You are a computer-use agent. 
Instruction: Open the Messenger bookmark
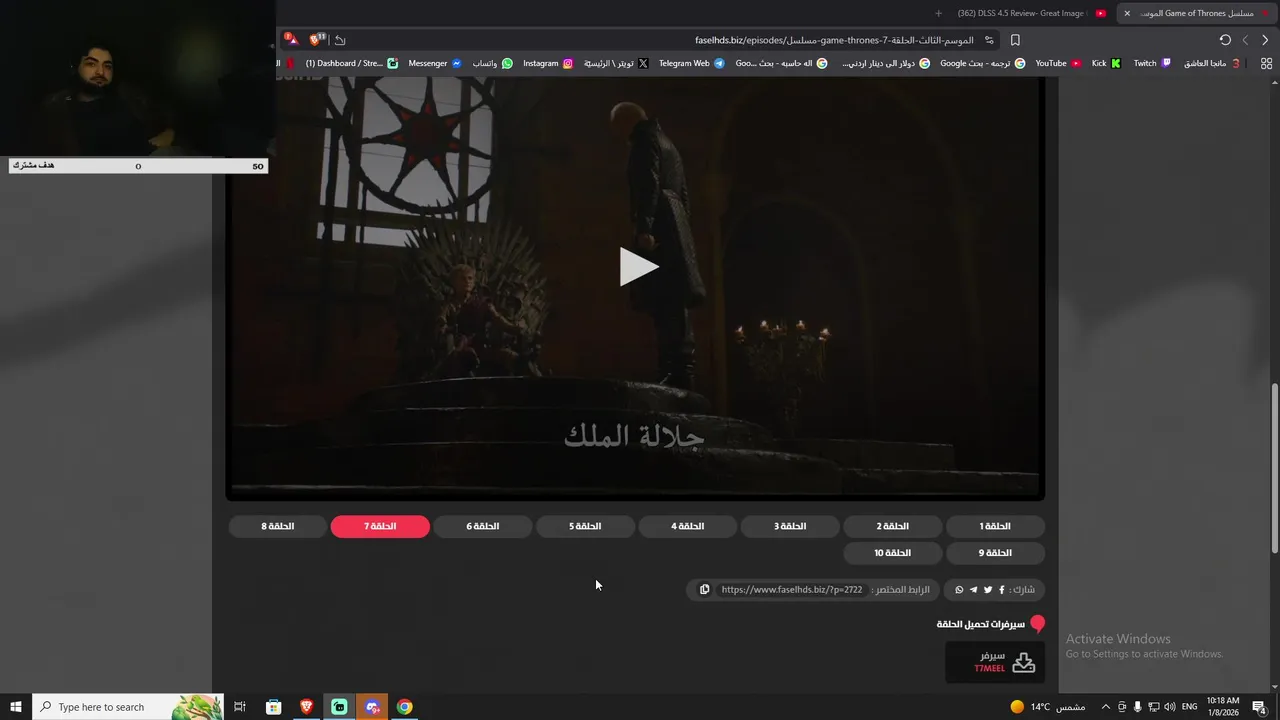[435, 63]
